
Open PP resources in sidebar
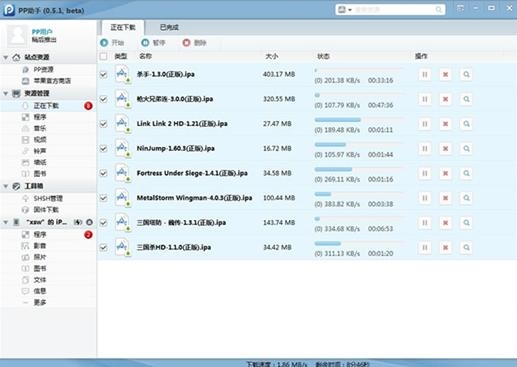tap(43, 70)
